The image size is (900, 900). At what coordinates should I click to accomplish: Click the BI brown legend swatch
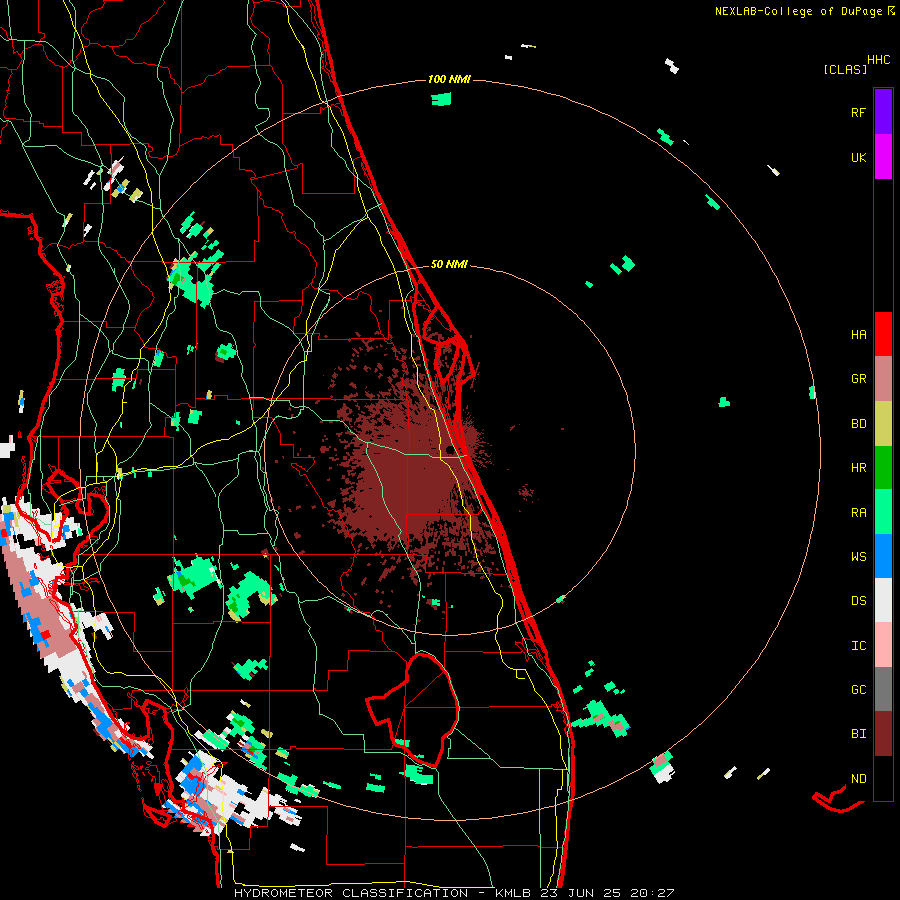pos(883,734)
